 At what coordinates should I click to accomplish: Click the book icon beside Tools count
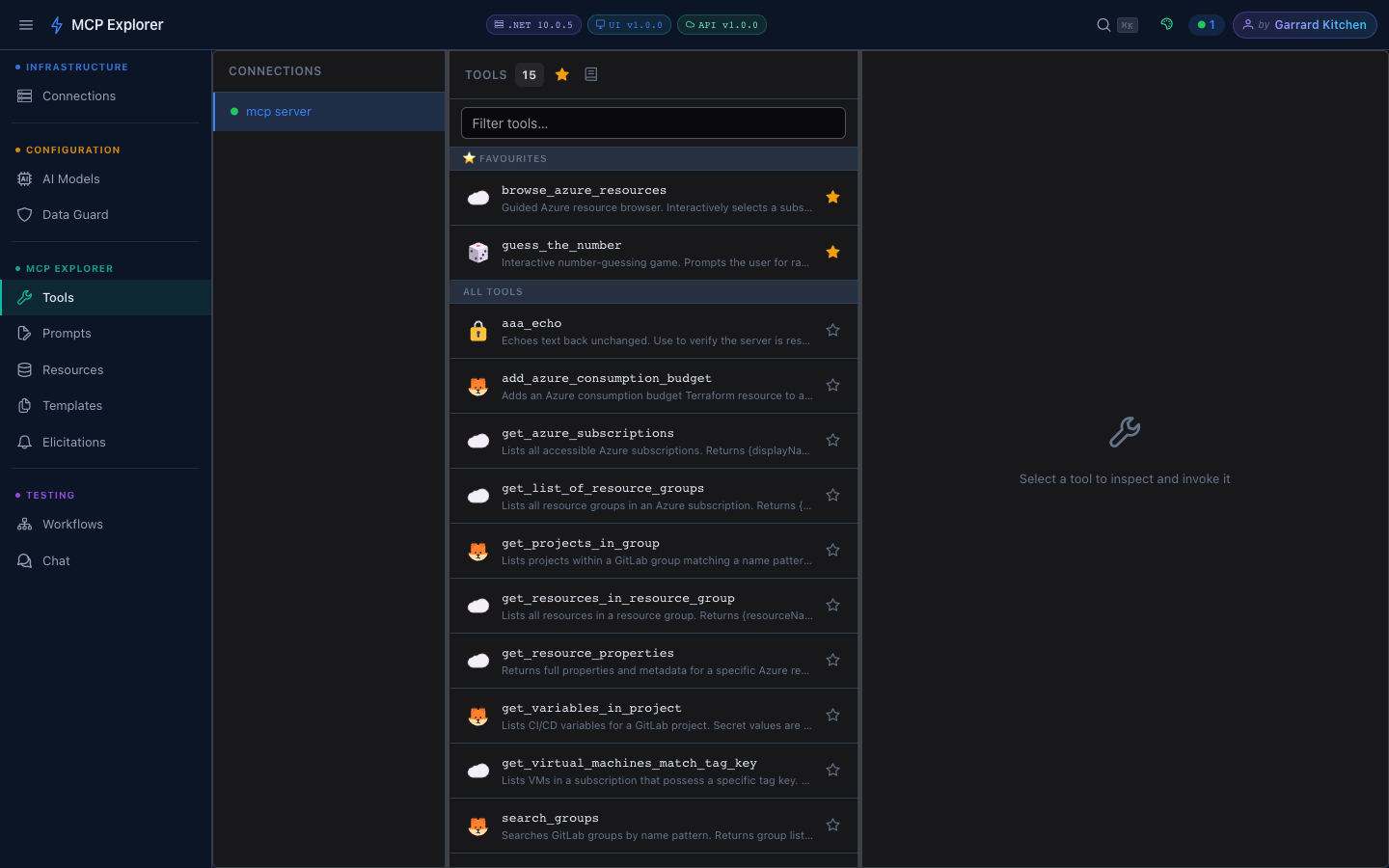[591, 74]
